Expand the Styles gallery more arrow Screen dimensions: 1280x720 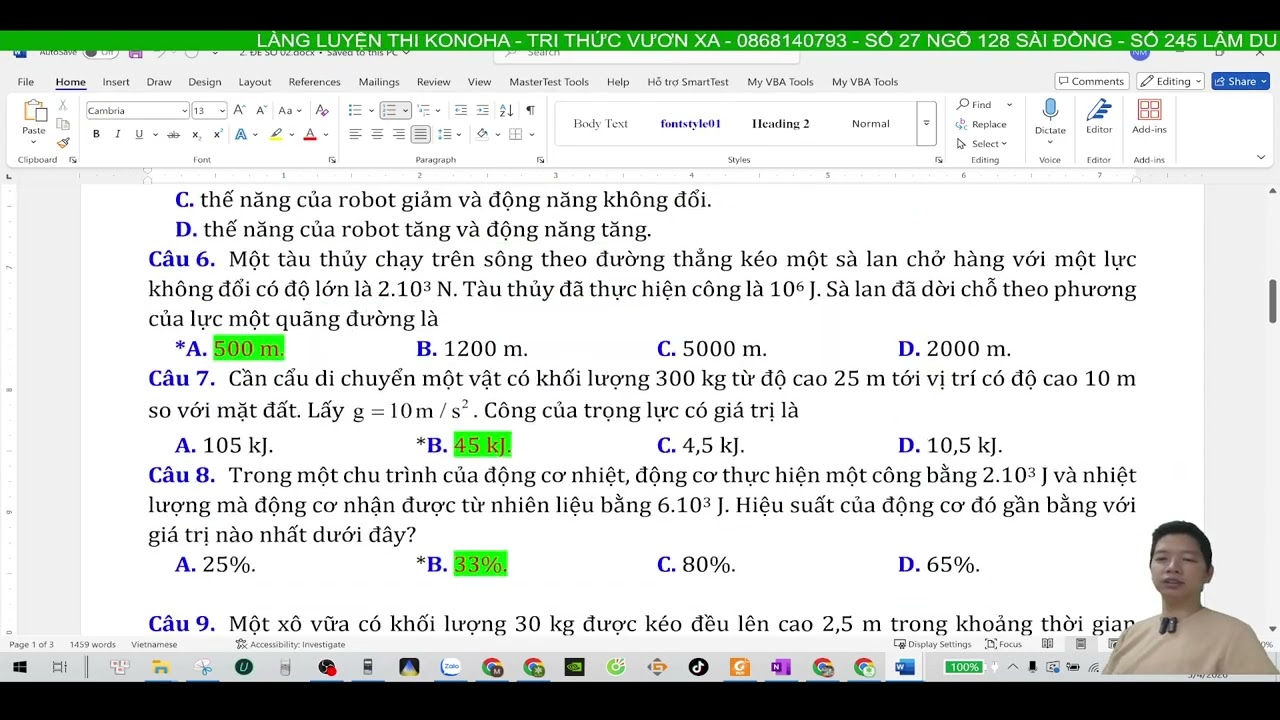point(926,124)
